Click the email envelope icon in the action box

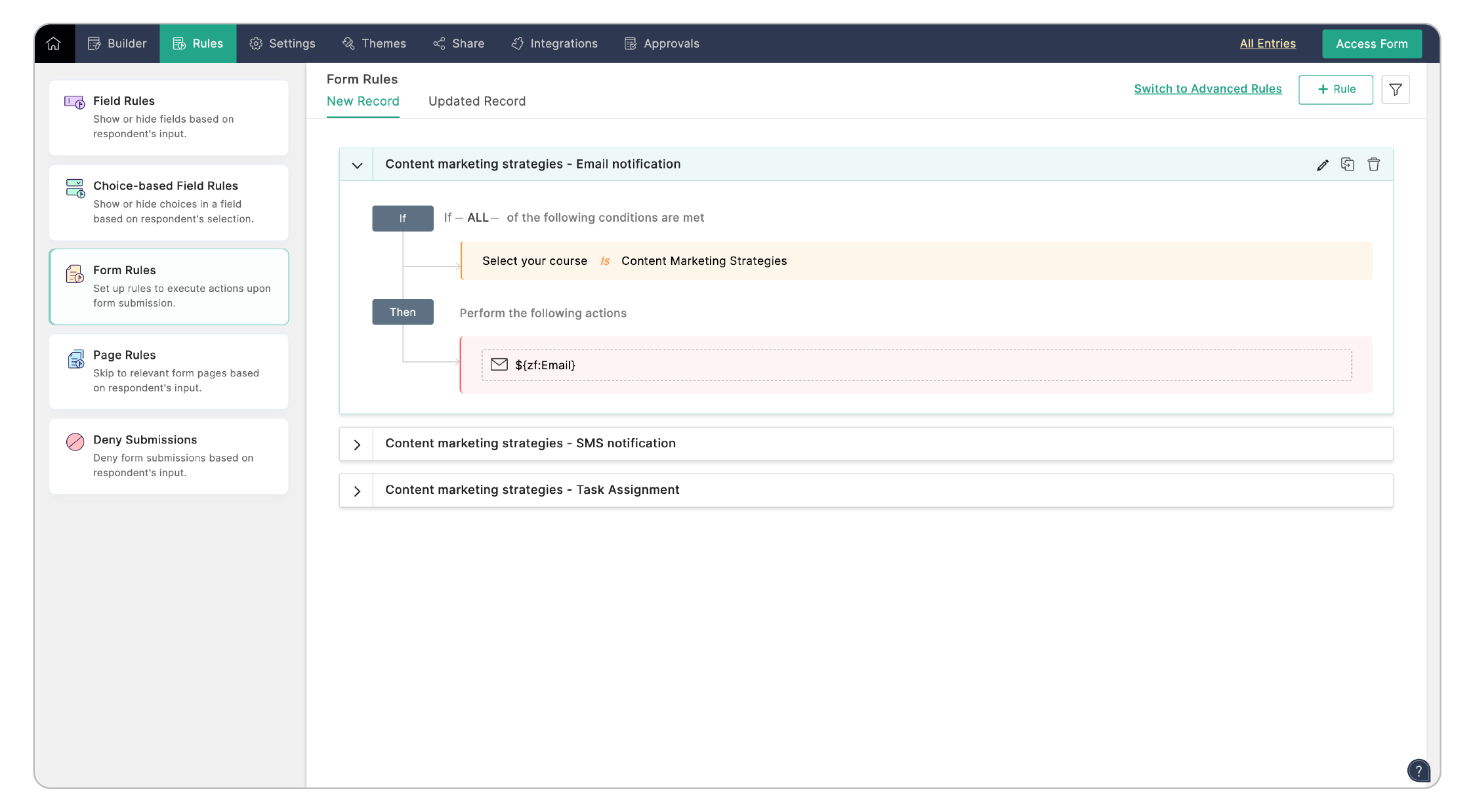click(x=499, y=365)
